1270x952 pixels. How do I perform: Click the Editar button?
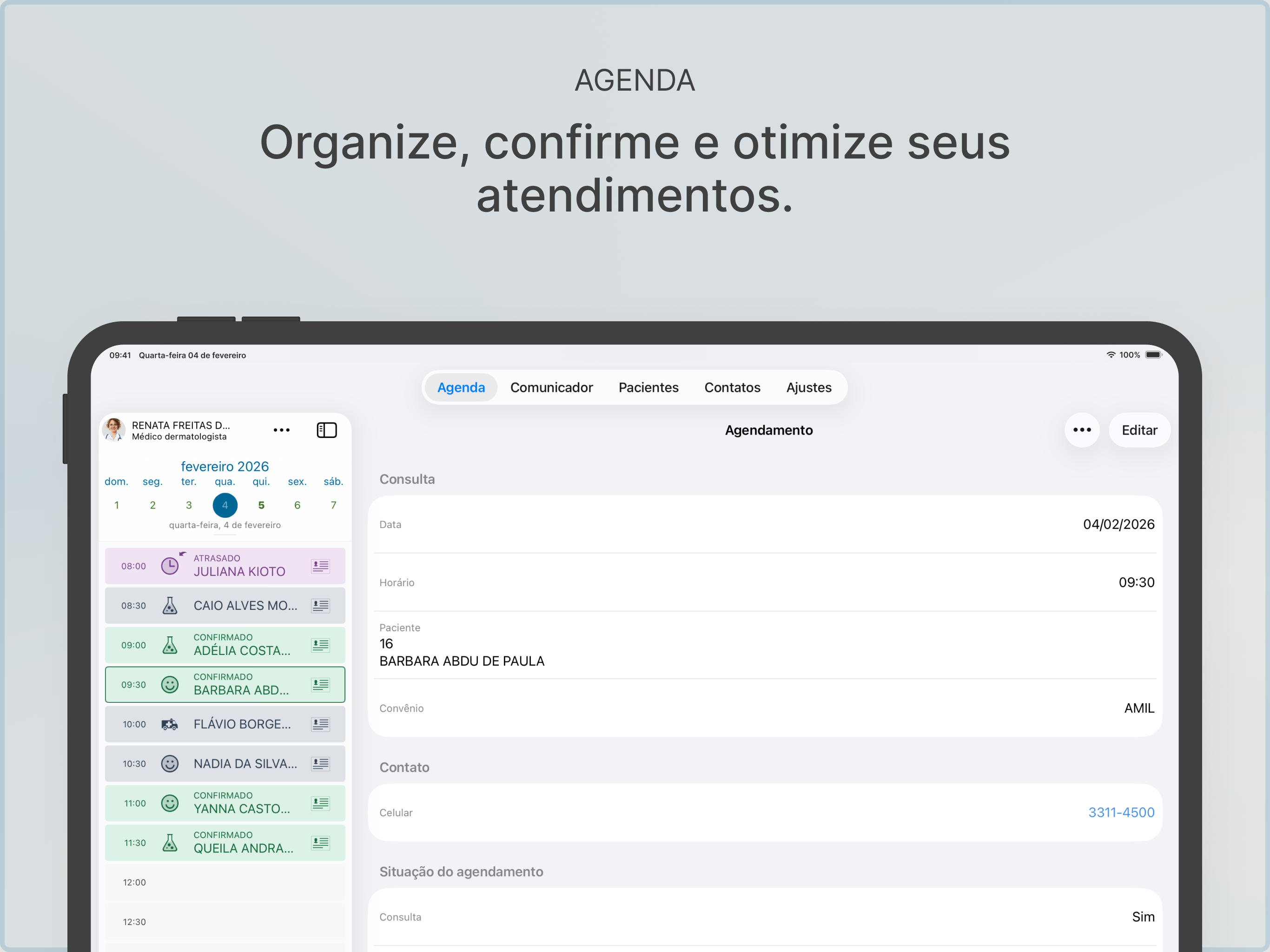click(x=1139, y=430)
